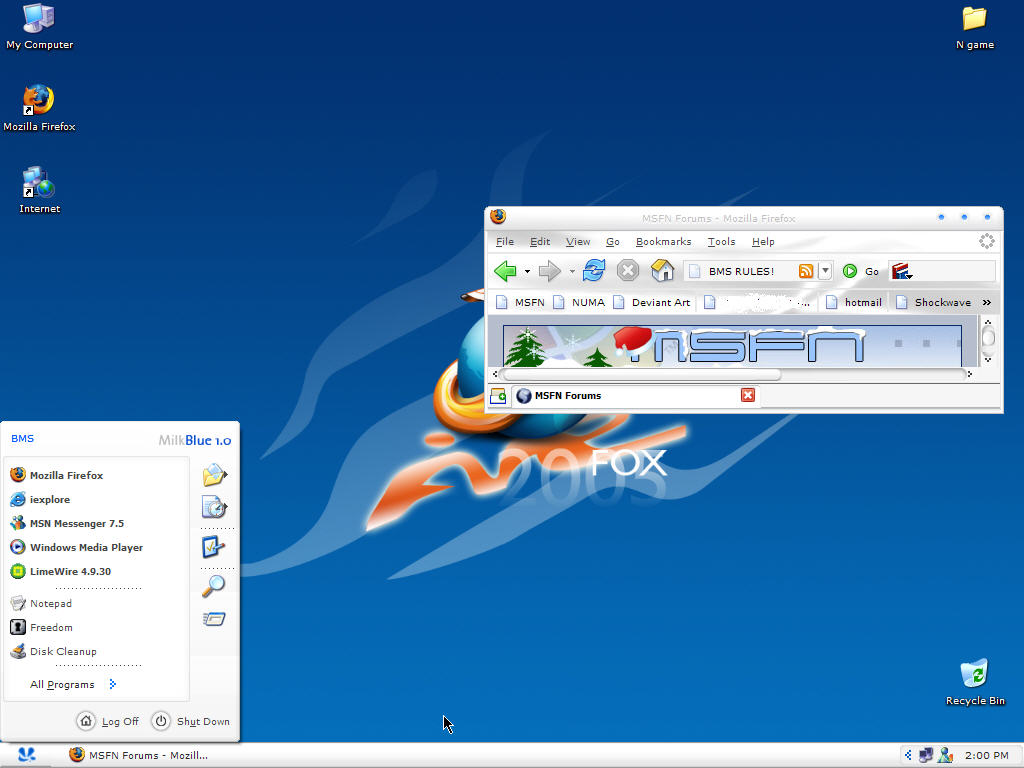The image size is (1024, 768).
Task: Open the Go menu in Firefox
Action: (x=613, y=242)
